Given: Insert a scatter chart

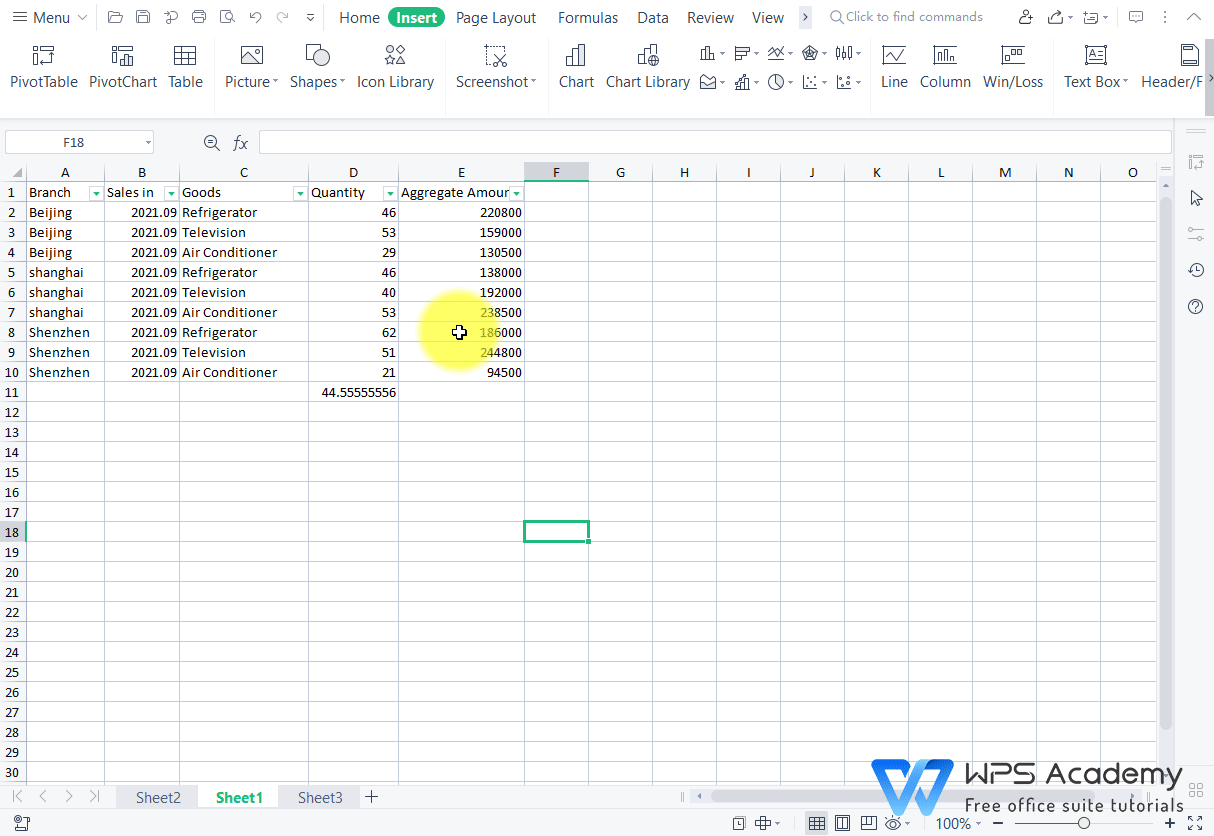Looking at the screenshot, I should pos(810,82).
